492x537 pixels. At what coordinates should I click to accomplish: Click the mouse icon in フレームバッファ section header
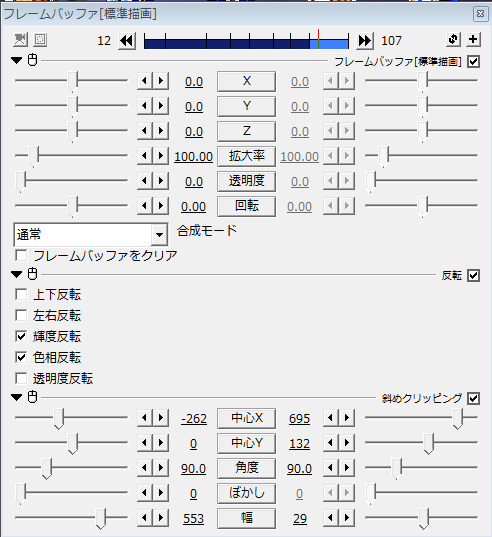coord(32,60)
